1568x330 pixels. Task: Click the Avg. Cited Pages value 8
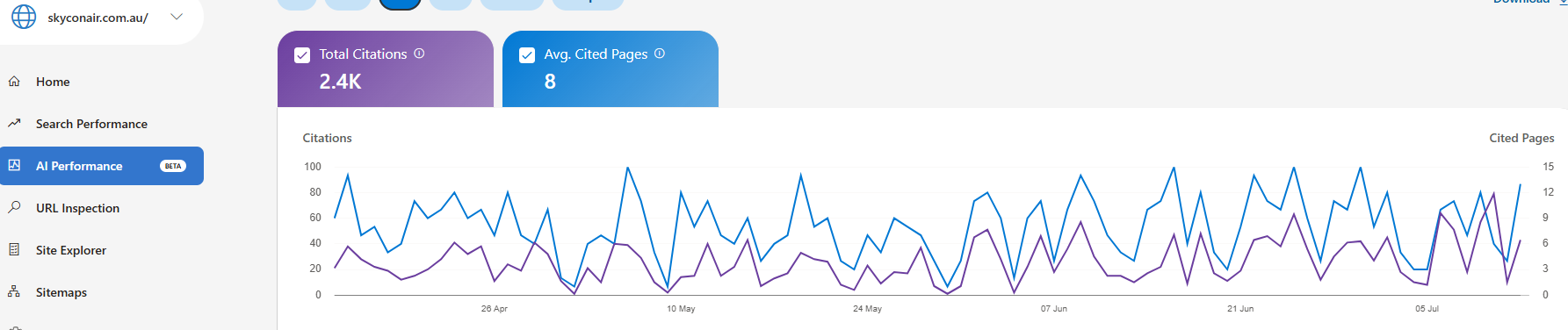coord(550,82)
